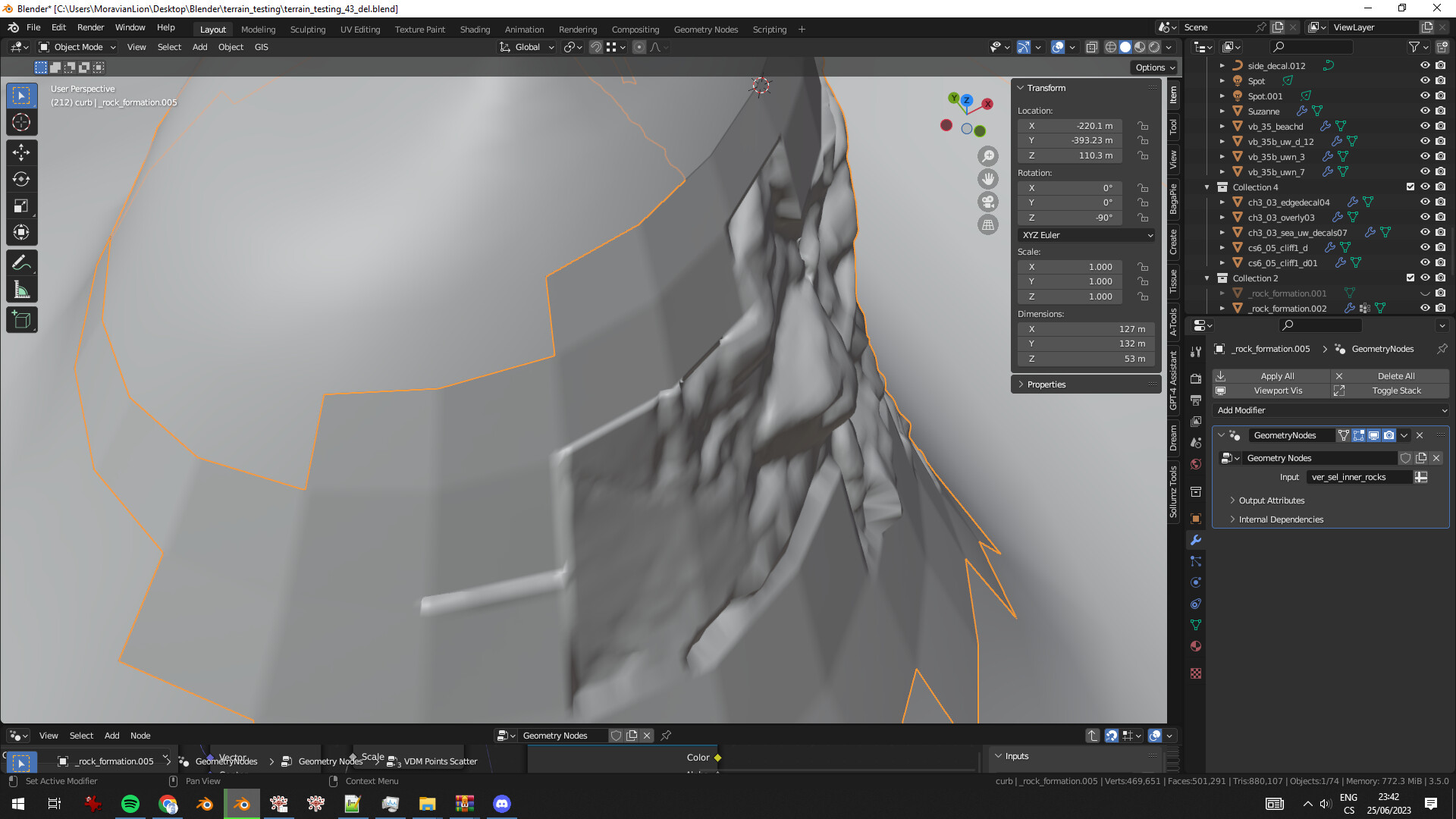Expand Output Attributes section
Image resolution: width=1456 pixels, height=819 pixels.
coord(1233,500)
